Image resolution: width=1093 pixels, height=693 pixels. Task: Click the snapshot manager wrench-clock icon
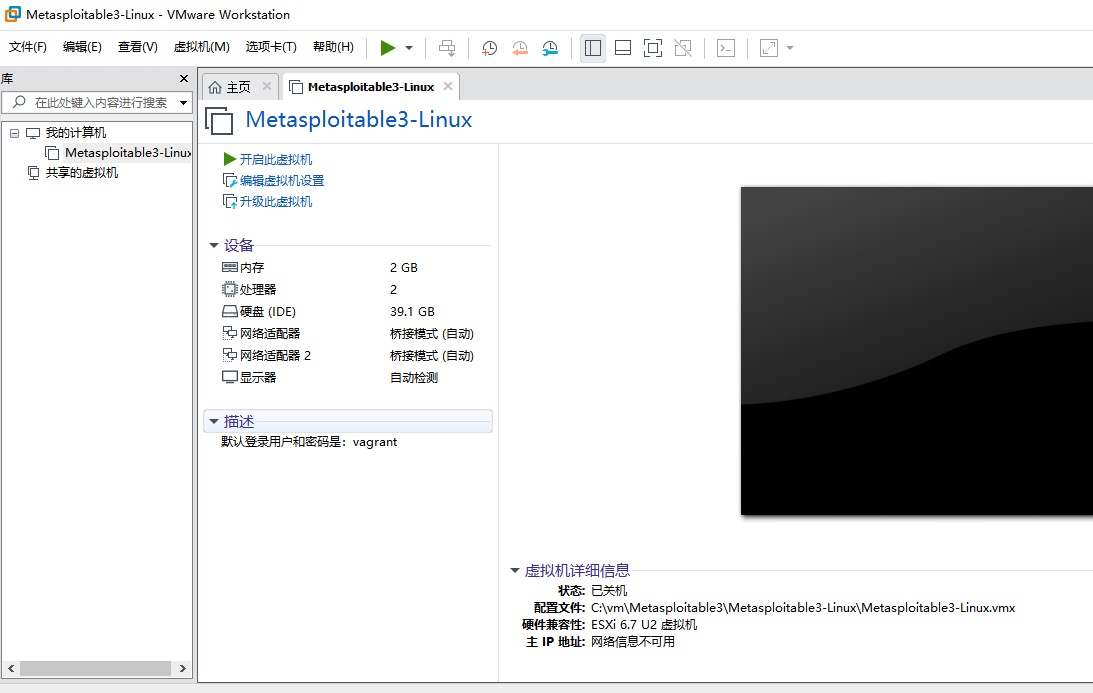[551, 48]
